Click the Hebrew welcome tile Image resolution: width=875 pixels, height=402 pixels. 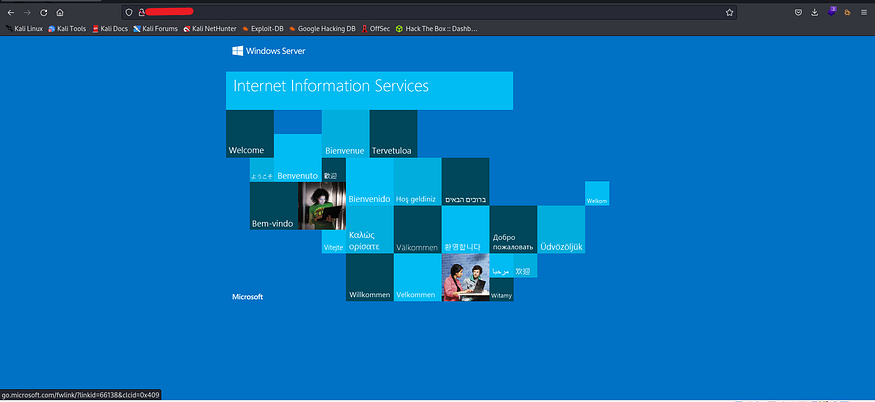[465, 182]
